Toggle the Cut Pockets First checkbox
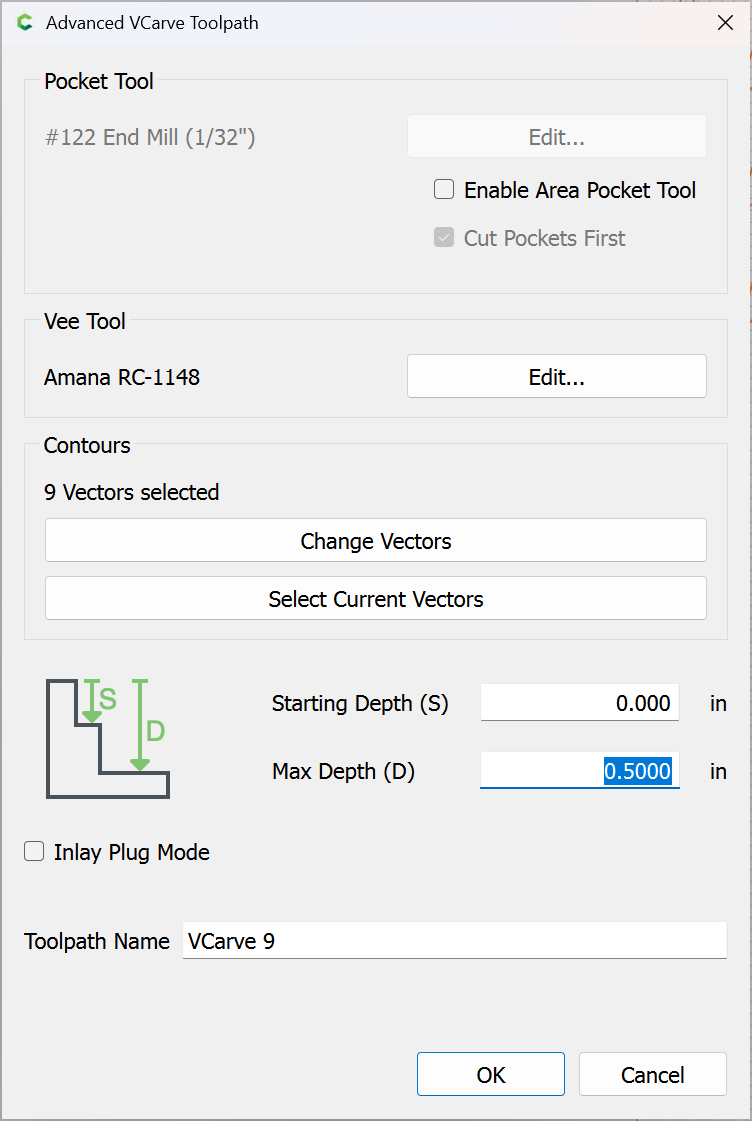Viewport: 752px width, 1121px height. click(444, 238)
